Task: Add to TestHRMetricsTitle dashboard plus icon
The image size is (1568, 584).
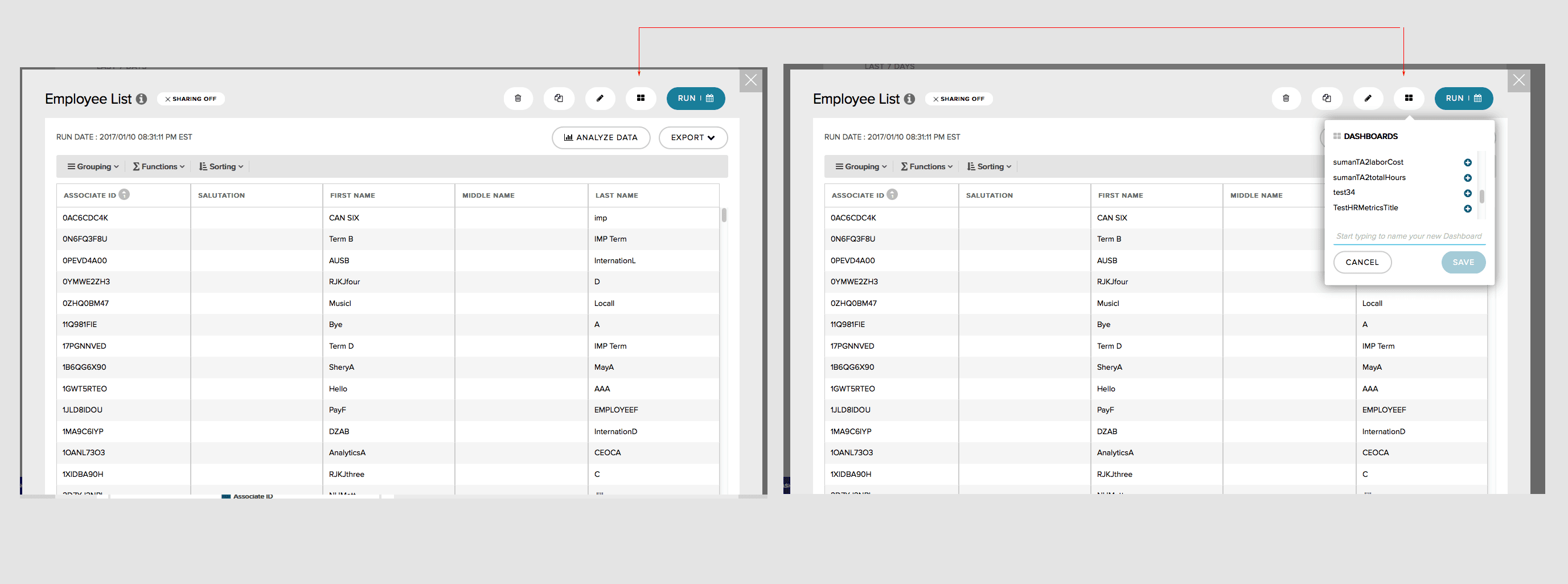Action: pyautogui.click(x=1468, y=209)
